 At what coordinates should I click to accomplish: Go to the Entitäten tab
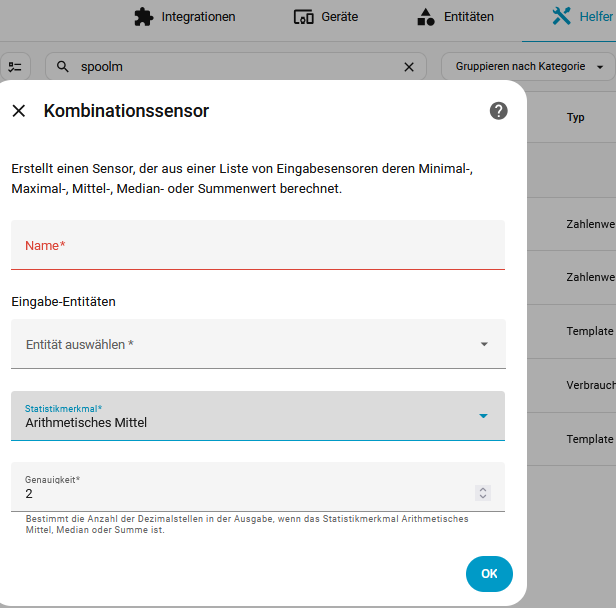(455, 17)
